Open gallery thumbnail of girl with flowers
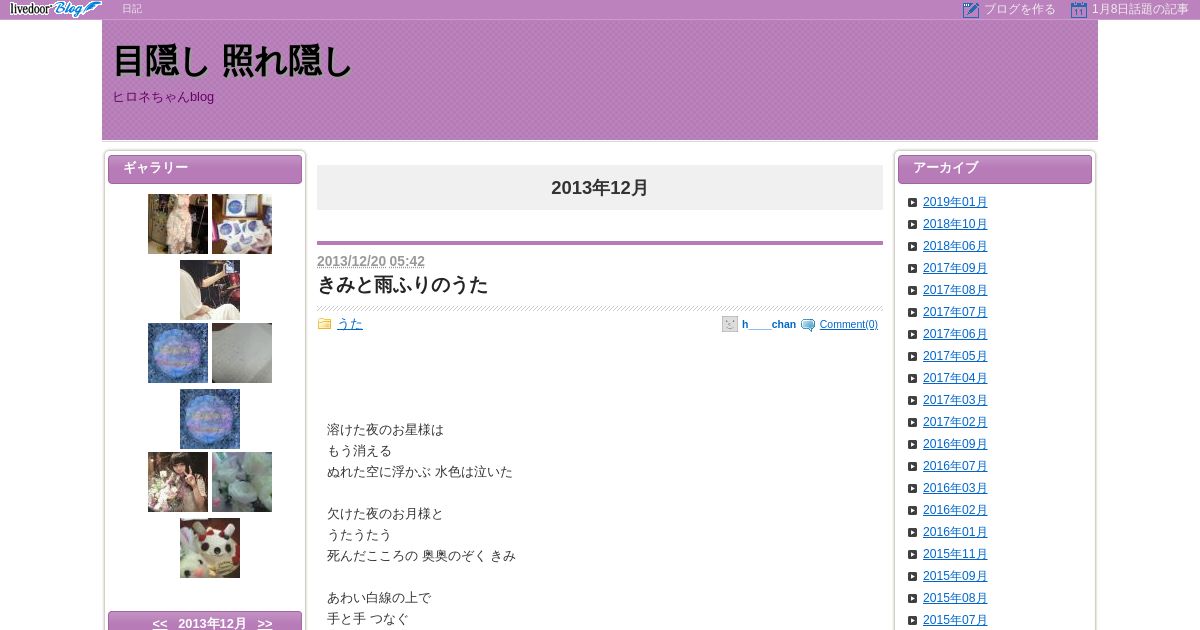 [x=178, y=482]
